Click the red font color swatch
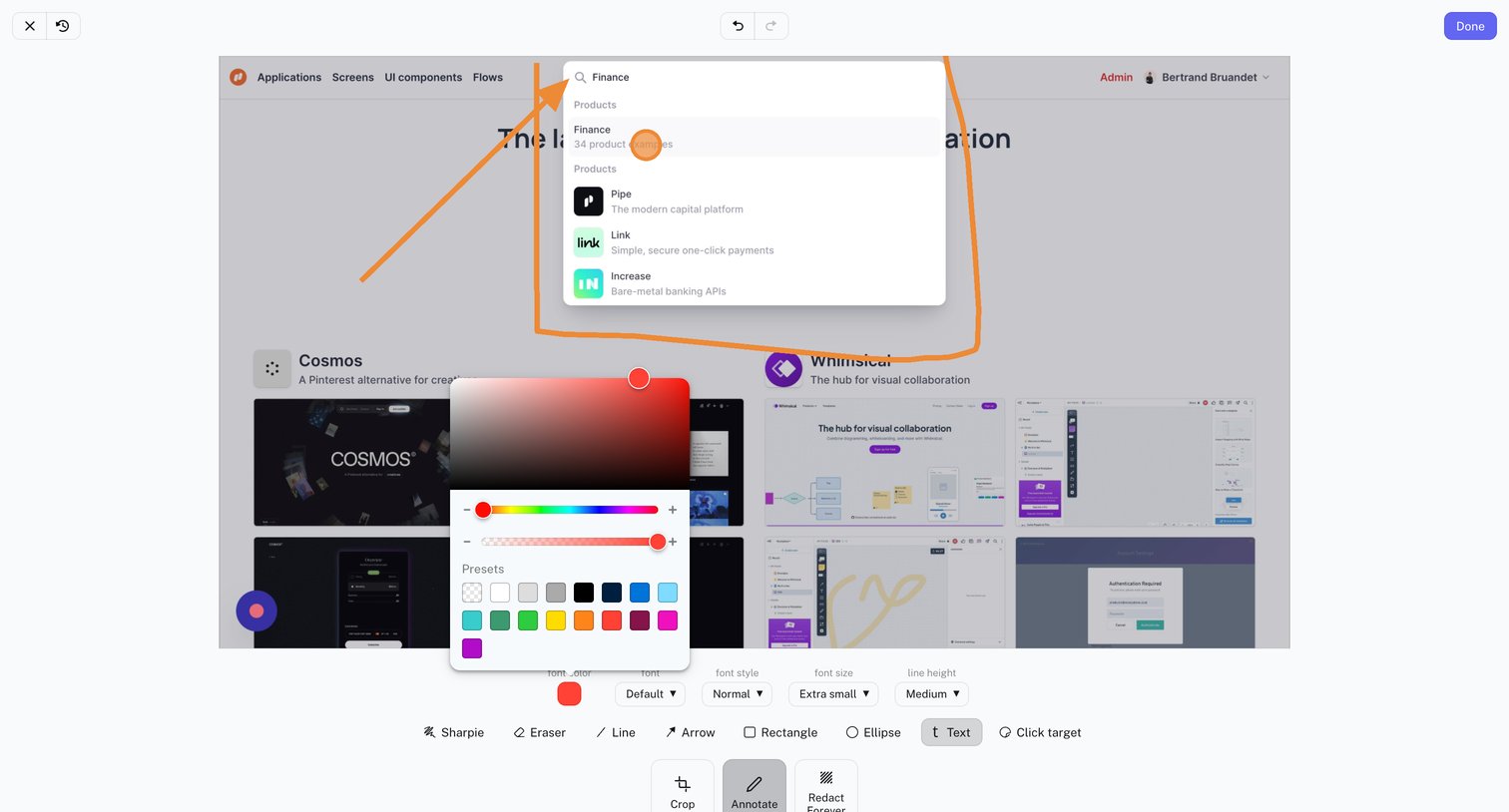Screen dimensions: 1509x812 tap(569, 694)
